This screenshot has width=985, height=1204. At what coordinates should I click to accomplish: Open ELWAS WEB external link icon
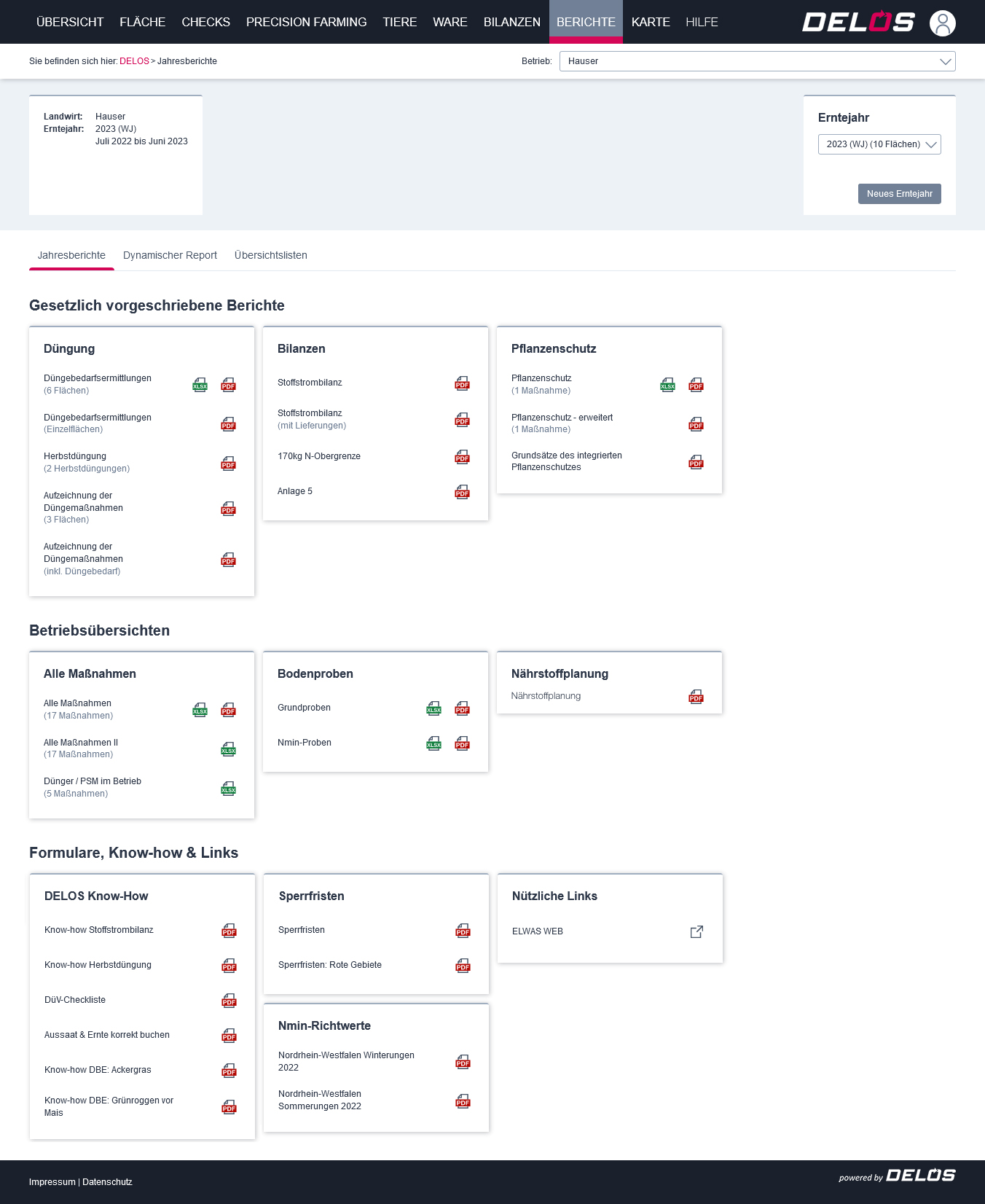(x=696, y=931)
